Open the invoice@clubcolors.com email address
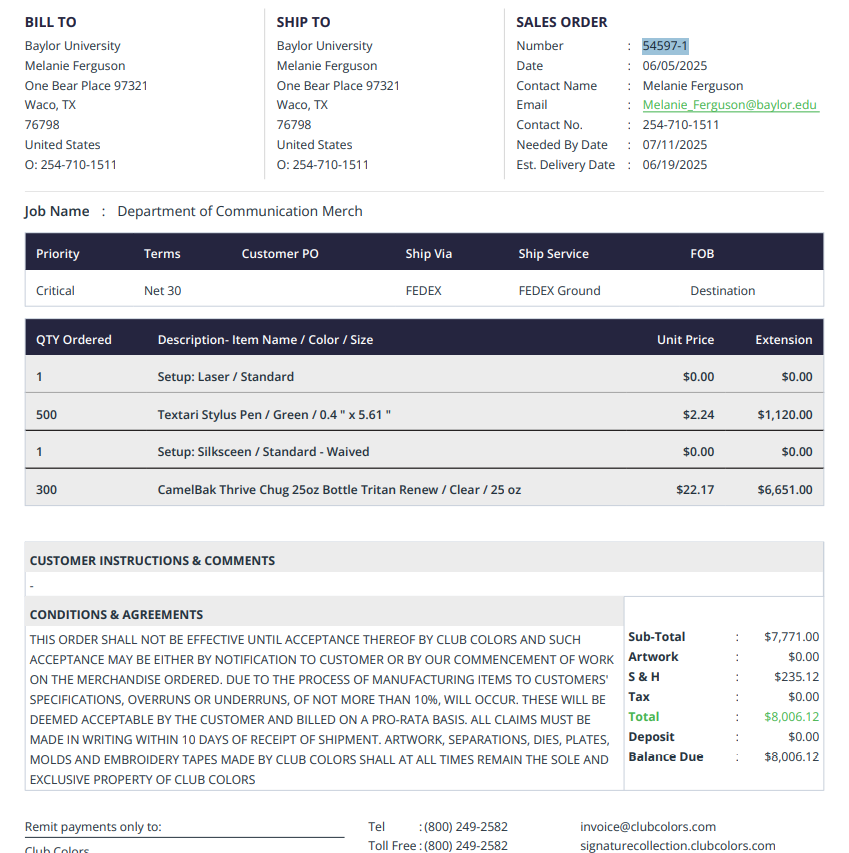This screenshot has height=853, width=849. point(648,827)
